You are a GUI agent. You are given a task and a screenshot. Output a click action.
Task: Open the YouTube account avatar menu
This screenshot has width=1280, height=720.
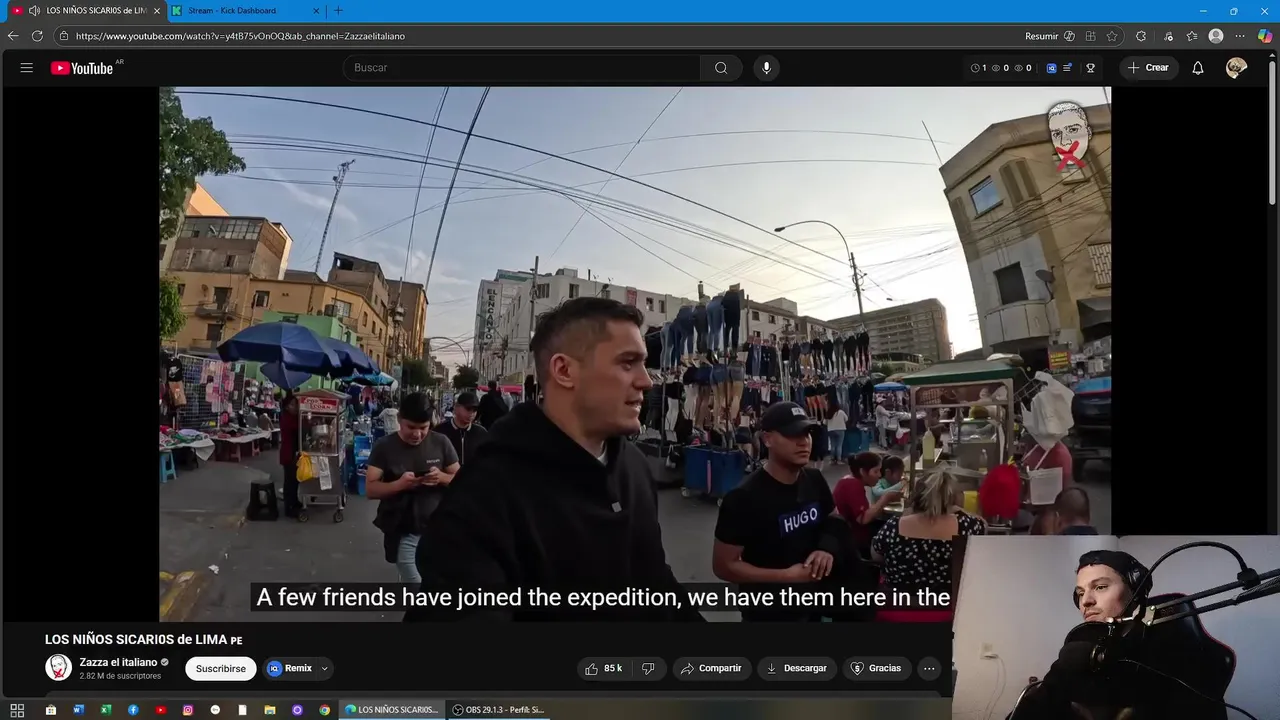1236,68
